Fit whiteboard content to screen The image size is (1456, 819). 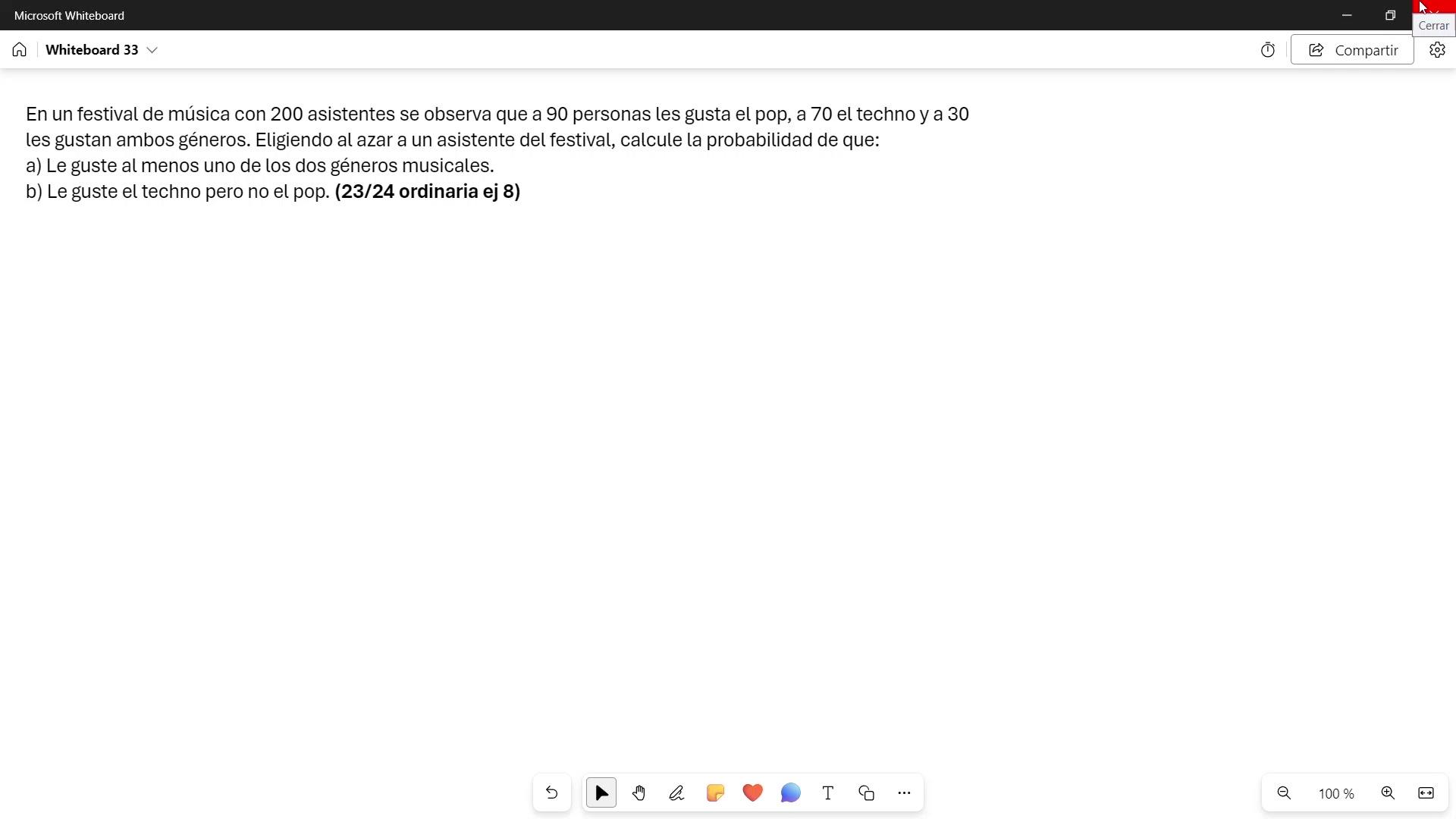1426,793
